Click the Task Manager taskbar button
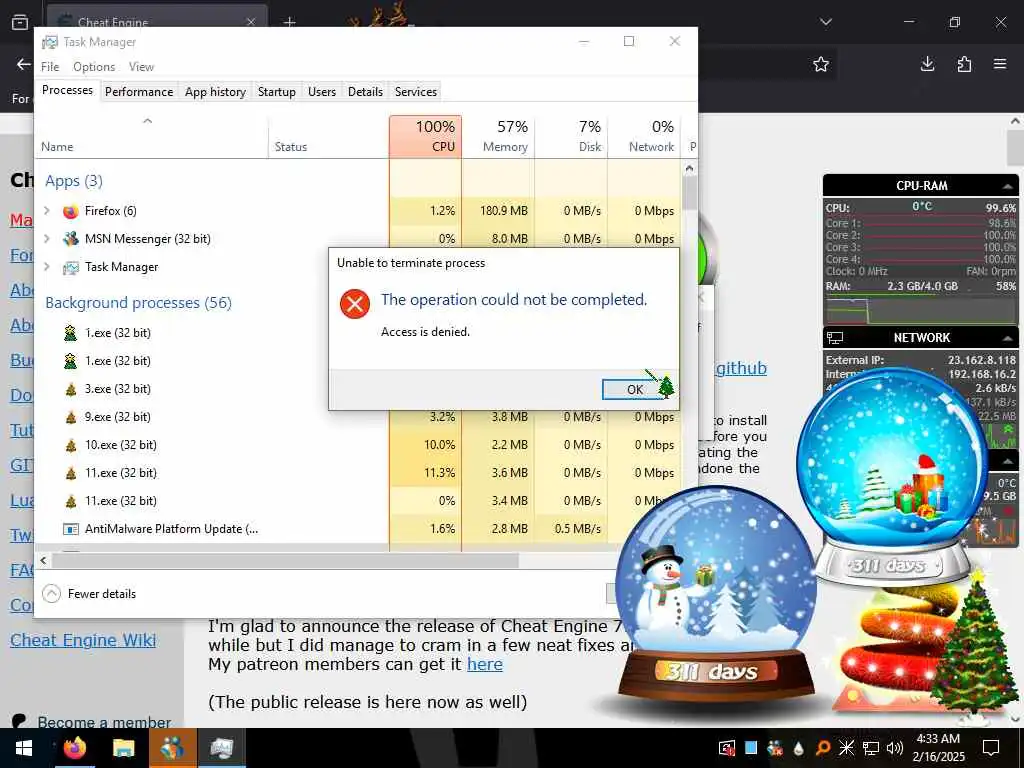Screen dimensions: 1024x768 click(221, 748)
